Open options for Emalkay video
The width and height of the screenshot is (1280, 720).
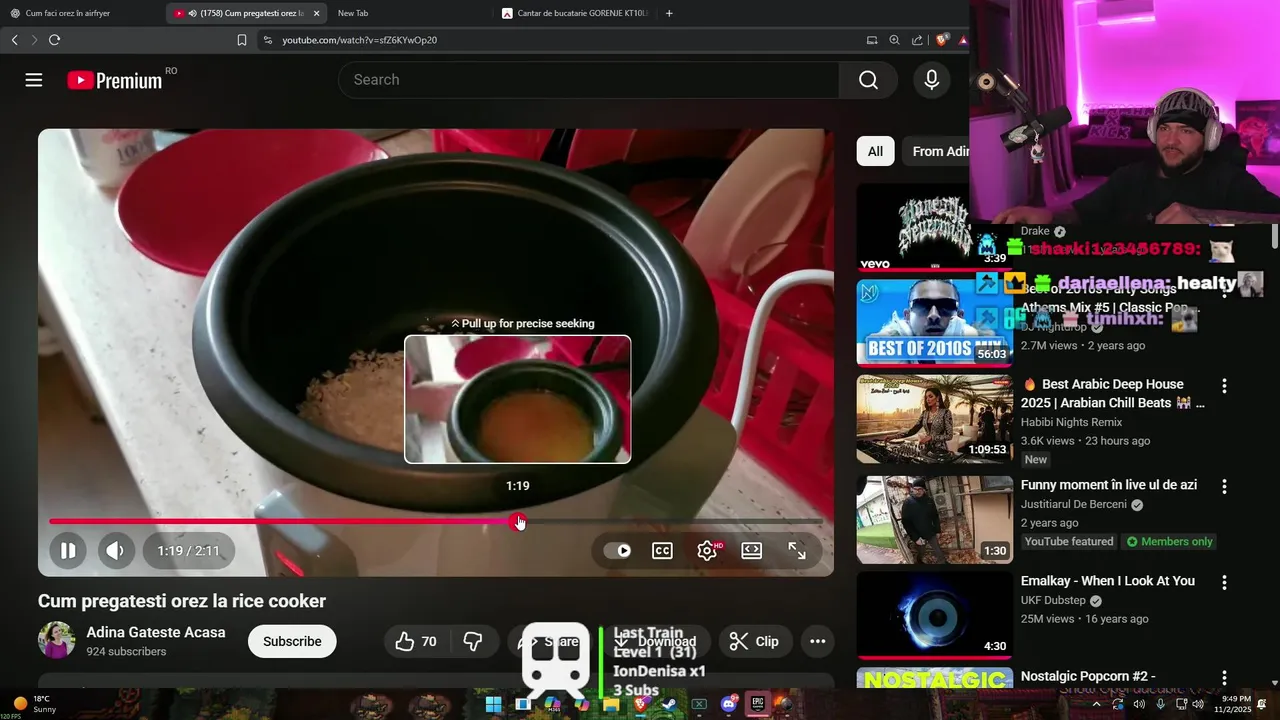click(x=1224, y=582)
